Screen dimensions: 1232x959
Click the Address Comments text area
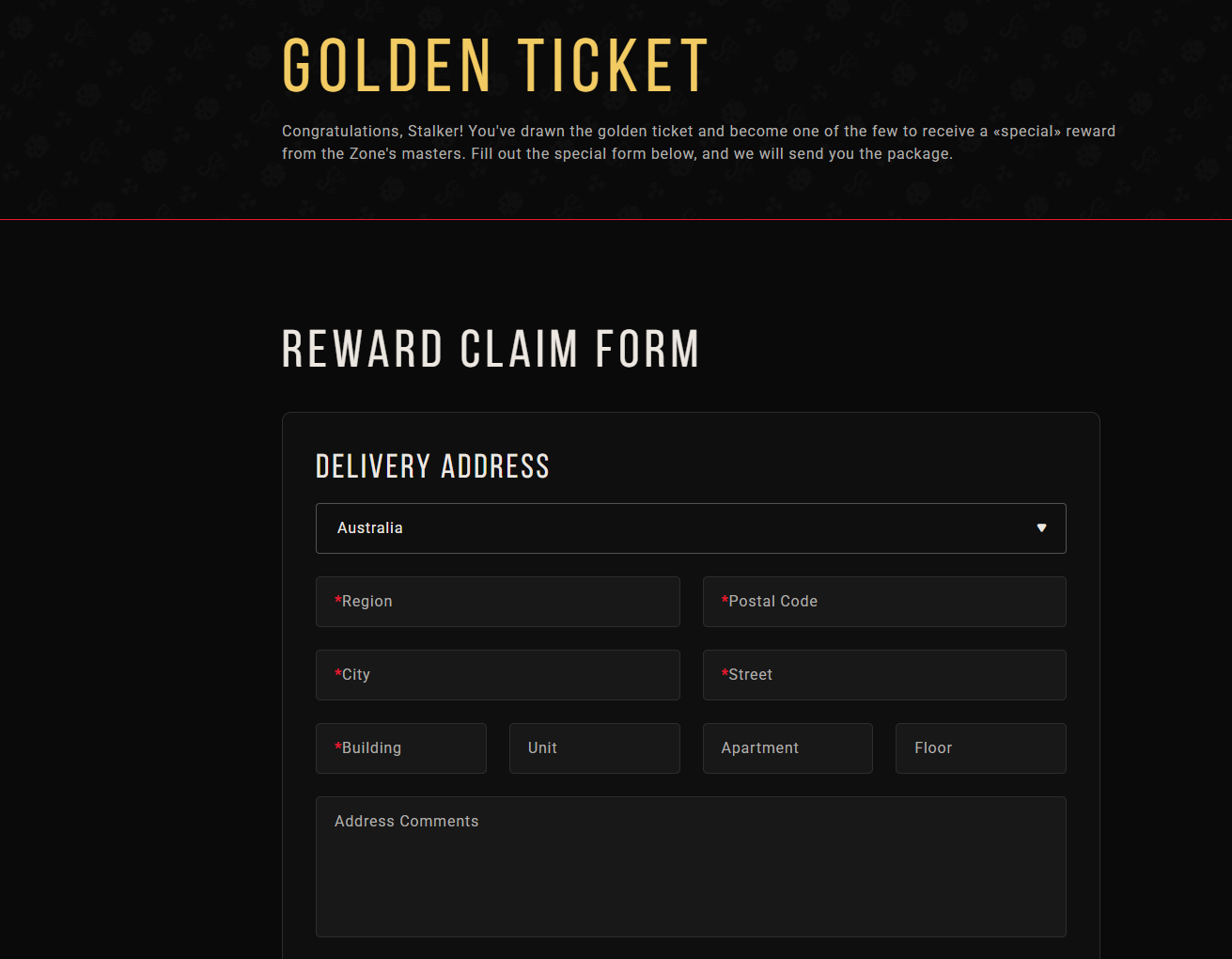[691, 867]
